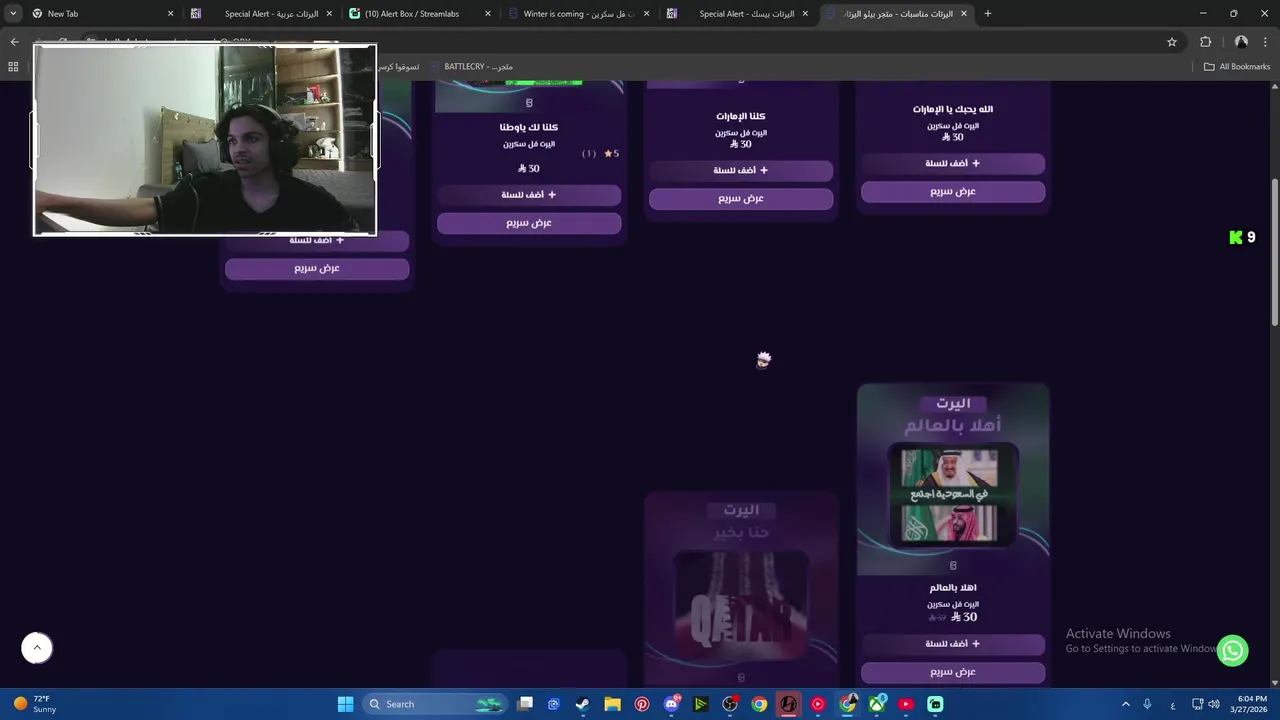The image size is (1280, 720).
Task: Open كلنا الإمارات product title
Action: click(741, 117)
